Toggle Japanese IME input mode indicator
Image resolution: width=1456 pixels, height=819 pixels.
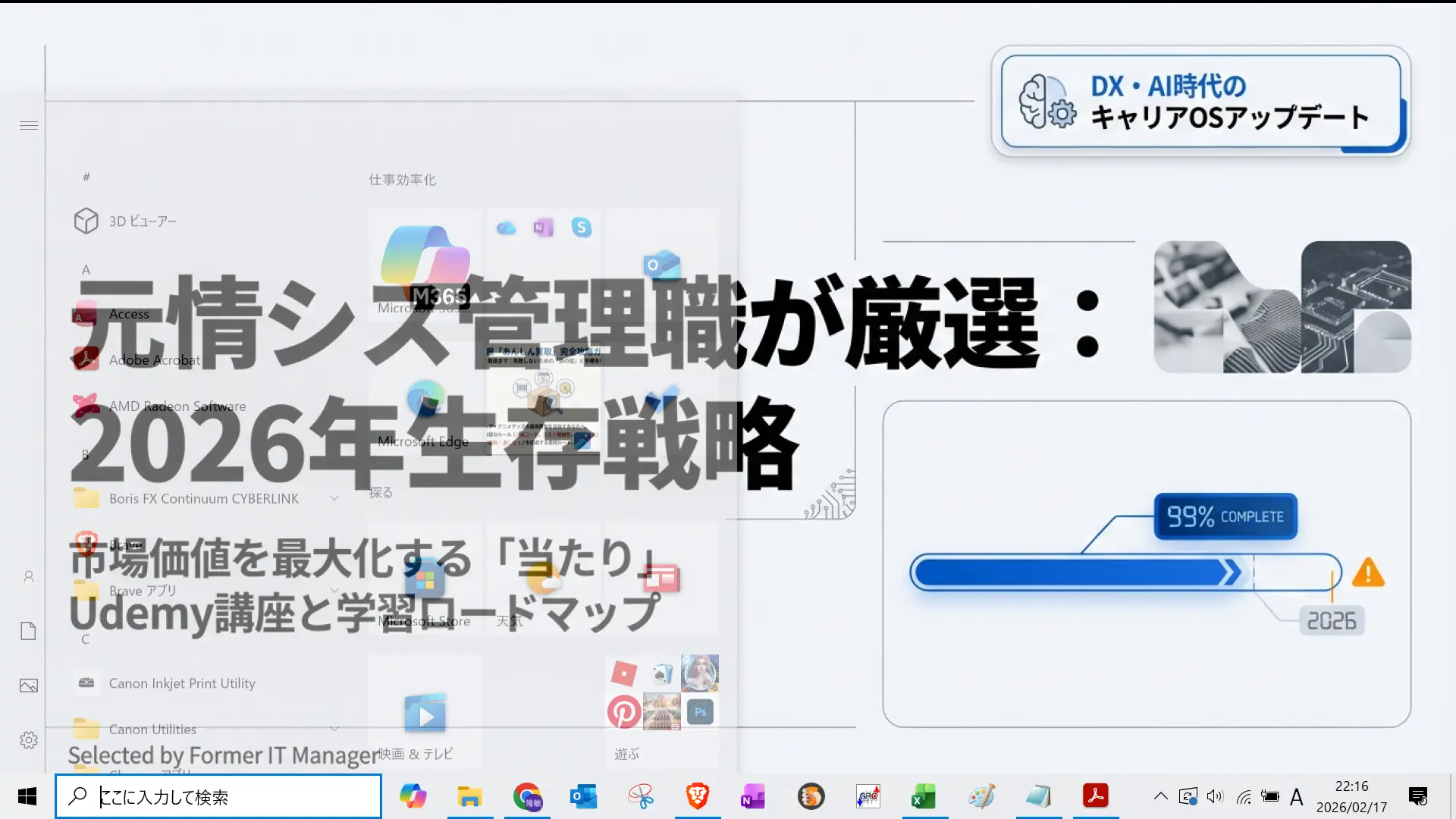(x=1297, y=796)
